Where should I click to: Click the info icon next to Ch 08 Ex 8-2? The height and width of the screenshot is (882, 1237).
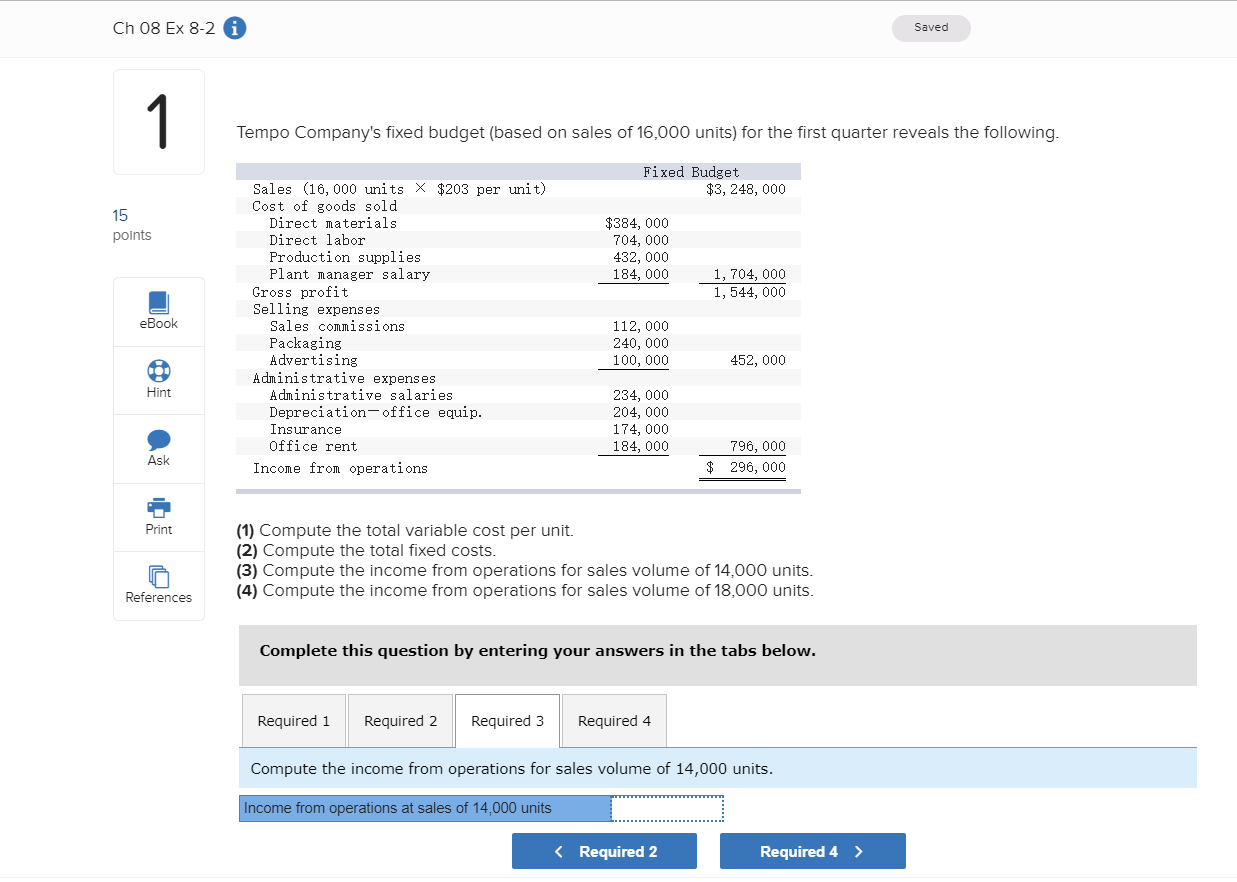[x=234, y=28]
